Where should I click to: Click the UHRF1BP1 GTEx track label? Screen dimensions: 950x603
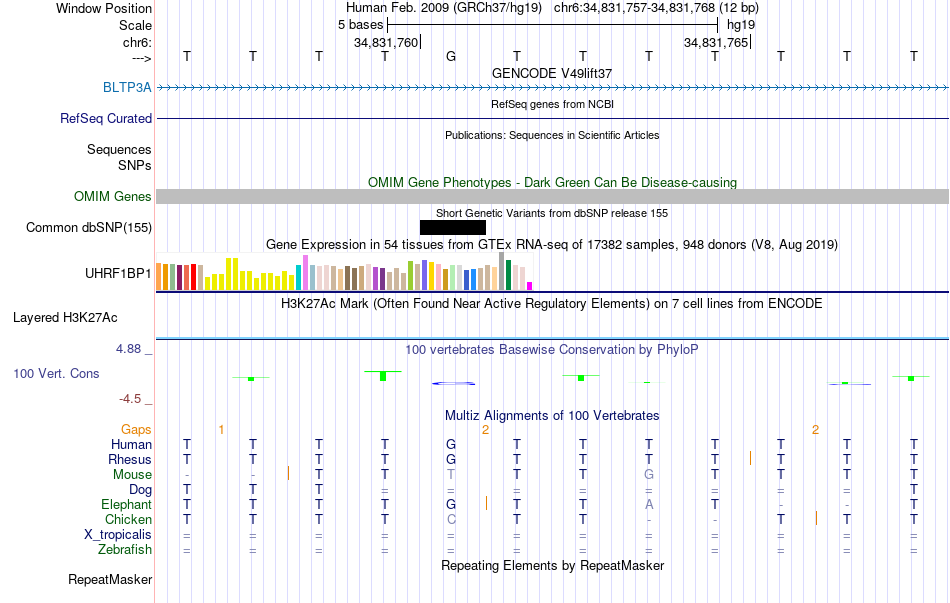(118, 273)
